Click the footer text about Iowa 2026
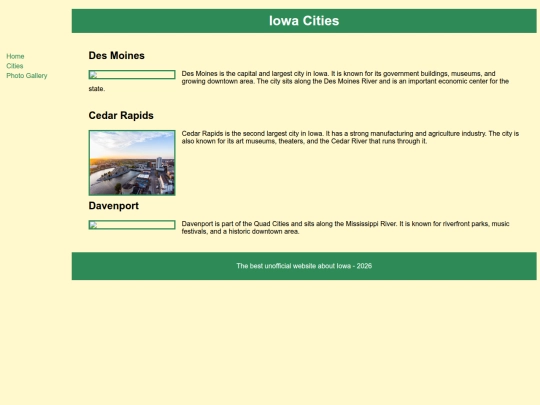The image size is (540, 405). click(304, 266)
